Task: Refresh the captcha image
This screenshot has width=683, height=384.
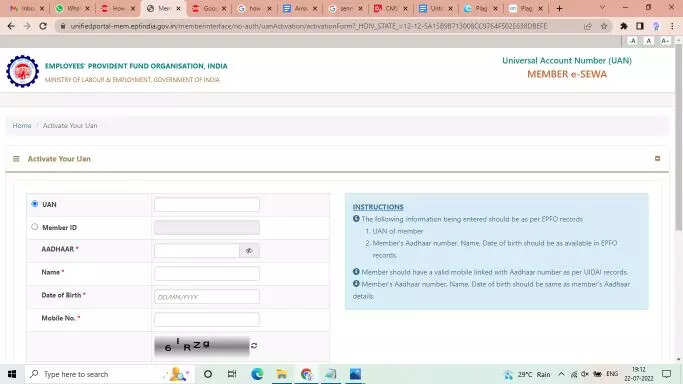Action: pyautogui.click(x=254, y=346)
